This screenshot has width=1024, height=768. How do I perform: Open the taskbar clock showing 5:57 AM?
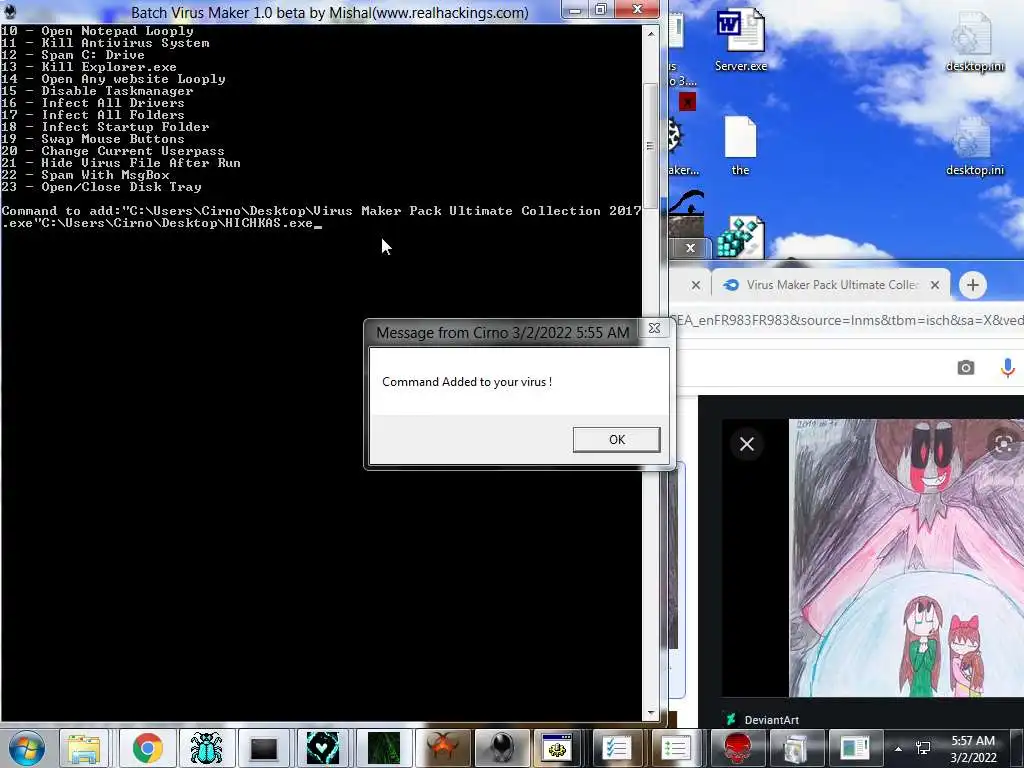(973, 749)
